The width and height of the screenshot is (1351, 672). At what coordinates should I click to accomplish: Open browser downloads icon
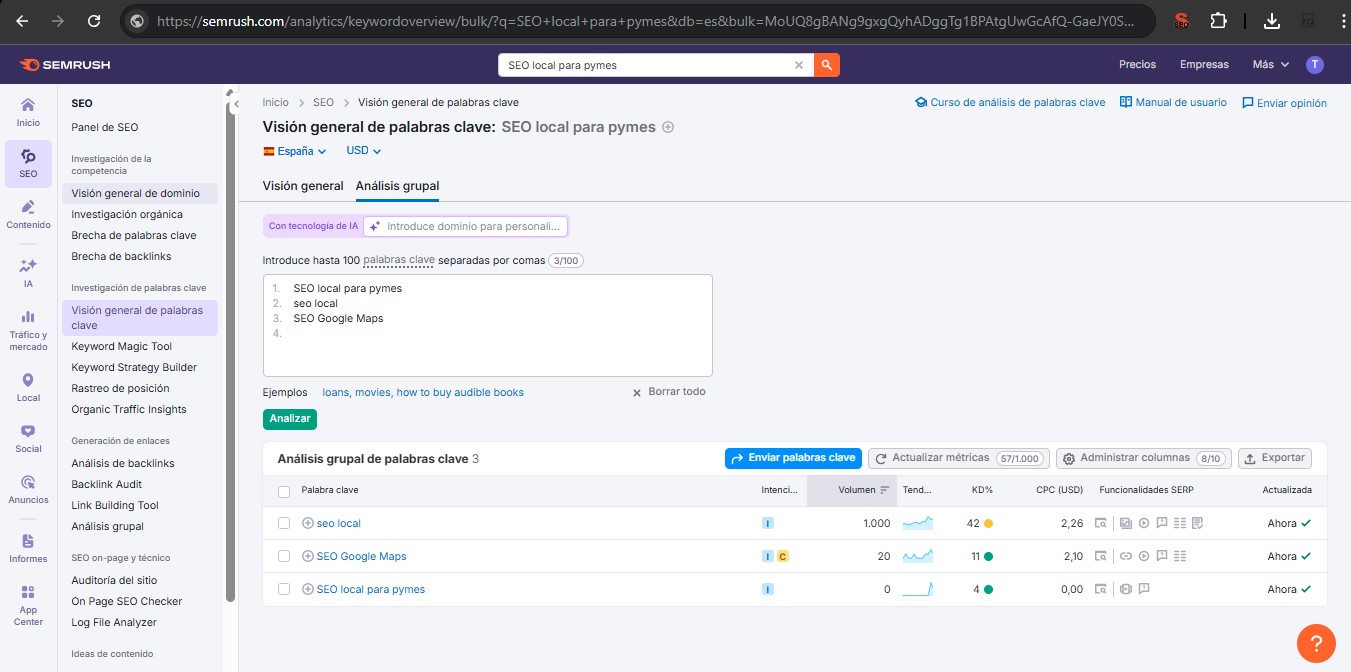pyautogui.click(x=1272, y=21)
